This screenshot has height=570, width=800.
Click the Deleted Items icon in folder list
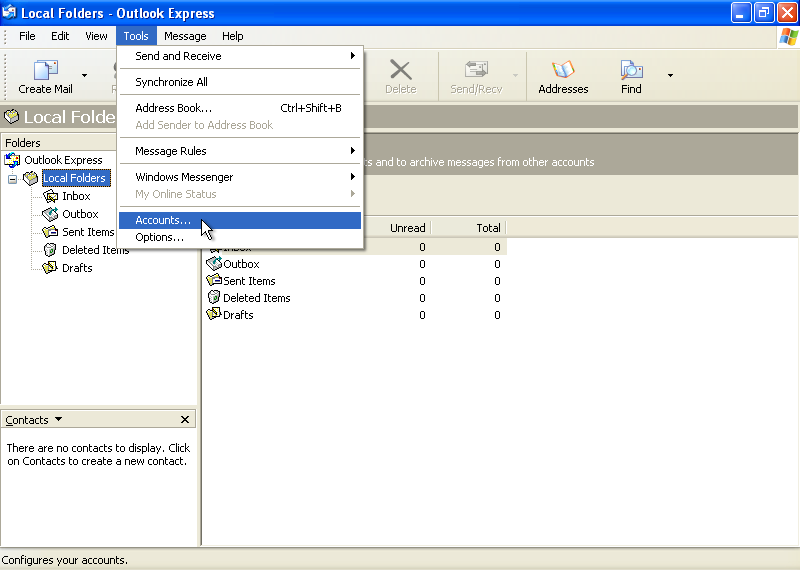point(214,297)
